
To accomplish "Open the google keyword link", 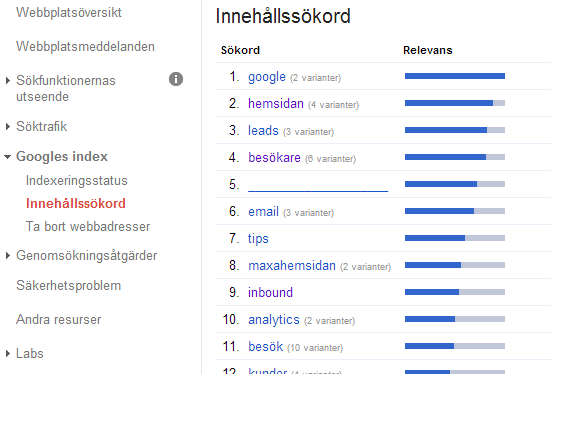I will 267,77.
